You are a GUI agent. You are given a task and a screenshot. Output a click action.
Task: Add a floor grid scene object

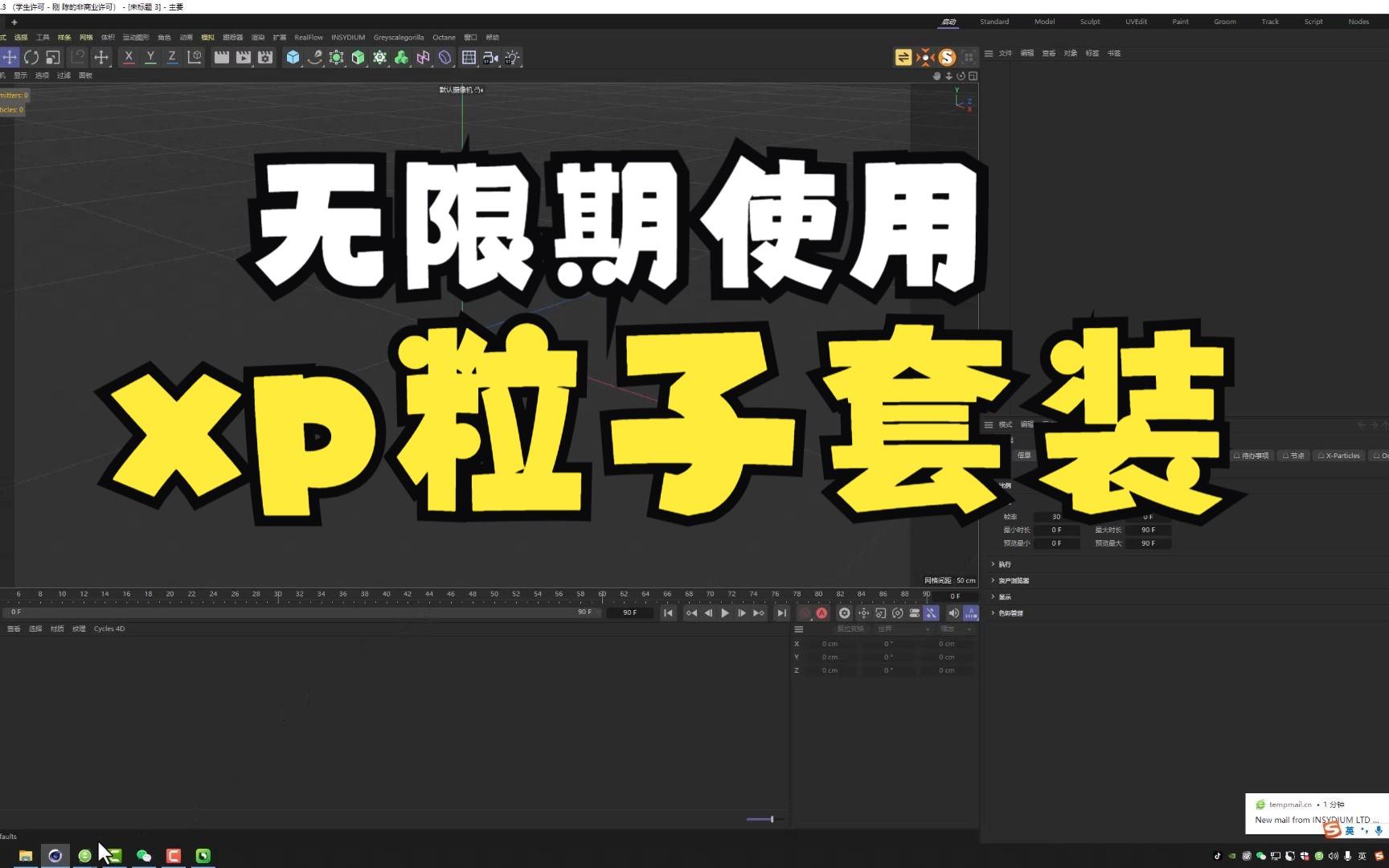469,57
